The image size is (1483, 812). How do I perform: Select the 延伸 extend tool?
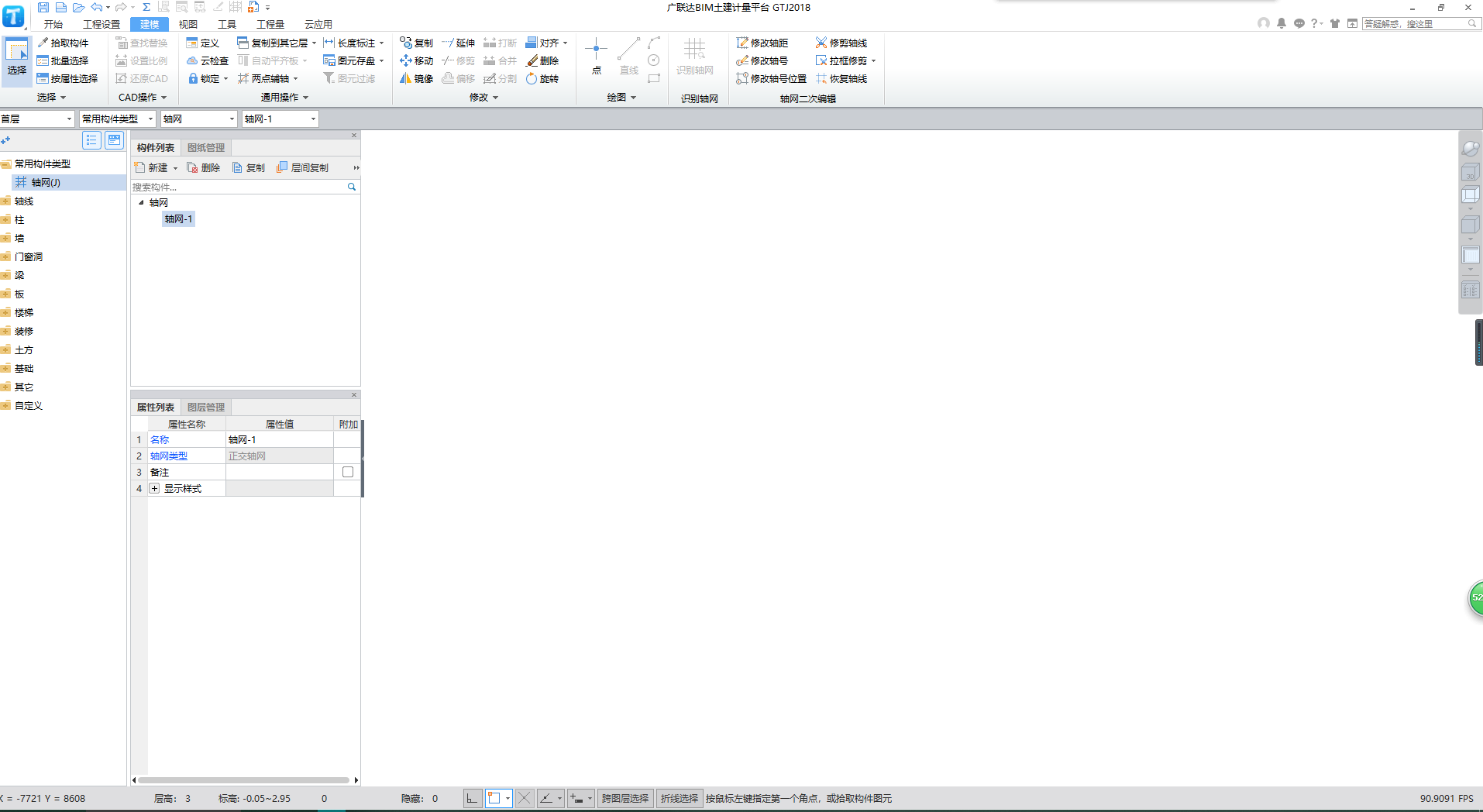pyautogui.click(x=459, y=43)
